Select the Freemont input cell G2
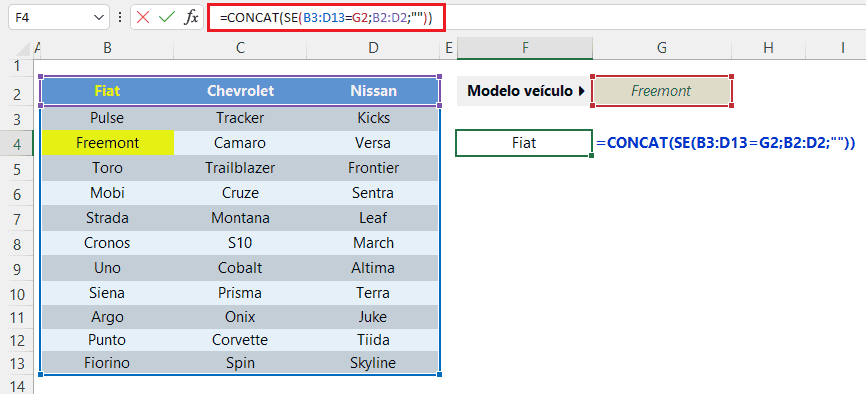This screenshot has height=394, width=866. pyautogui.click(x=662, y=91)
